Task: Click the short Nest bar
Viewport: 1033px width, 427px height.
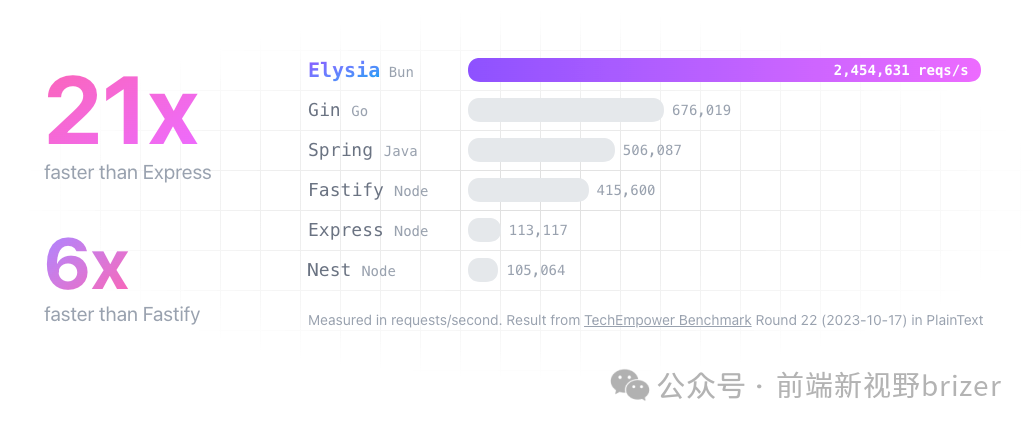Action: pos(483,270)
